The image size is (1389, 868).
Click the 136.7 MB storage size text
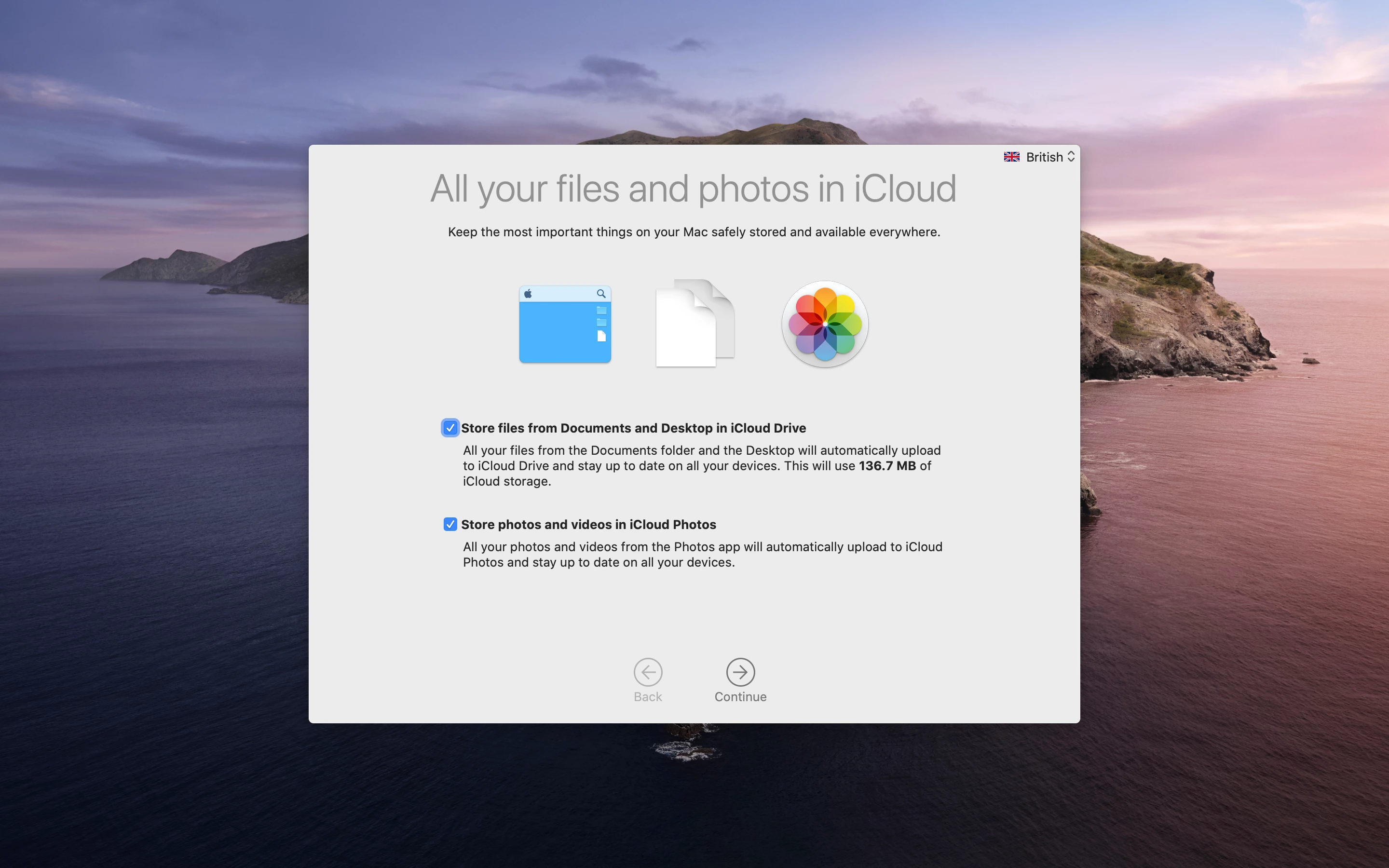pos(887,466)
